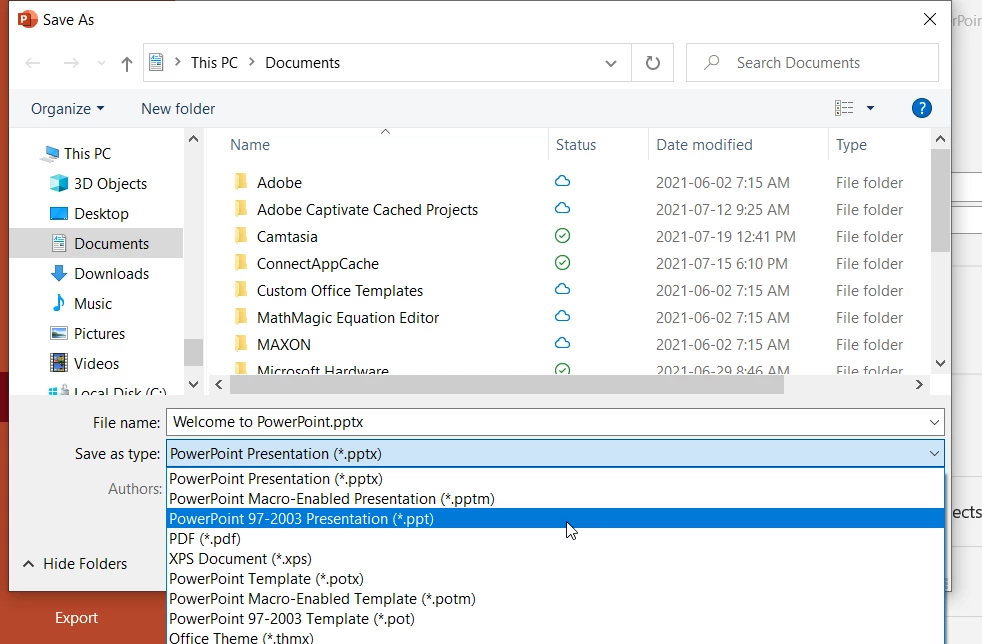Click the cloud status icon for Adobe
This screenshot has width=982, height=644.
pyautogui.click(x=562, y=181)
